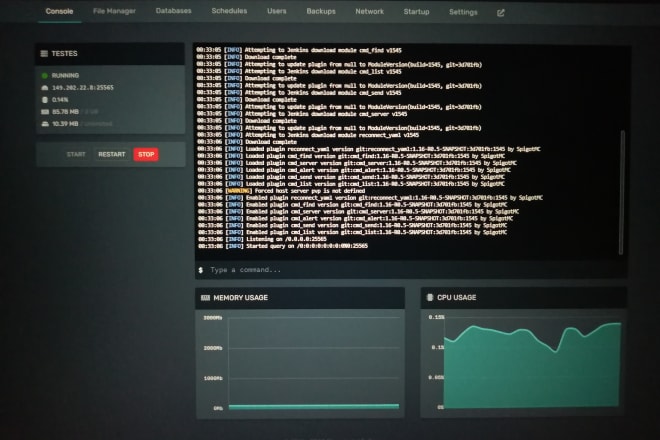Click the CPU USAGE title
The width and height of the screenshot is (660, 440).
point(457,297)
